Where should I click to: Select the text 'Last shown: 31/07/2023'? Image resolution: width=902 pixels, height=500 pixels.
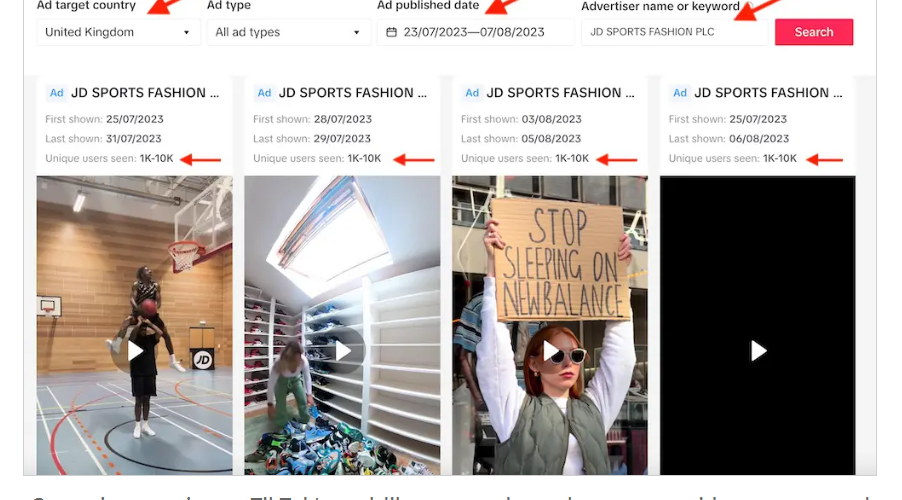[x=104, y=139]
